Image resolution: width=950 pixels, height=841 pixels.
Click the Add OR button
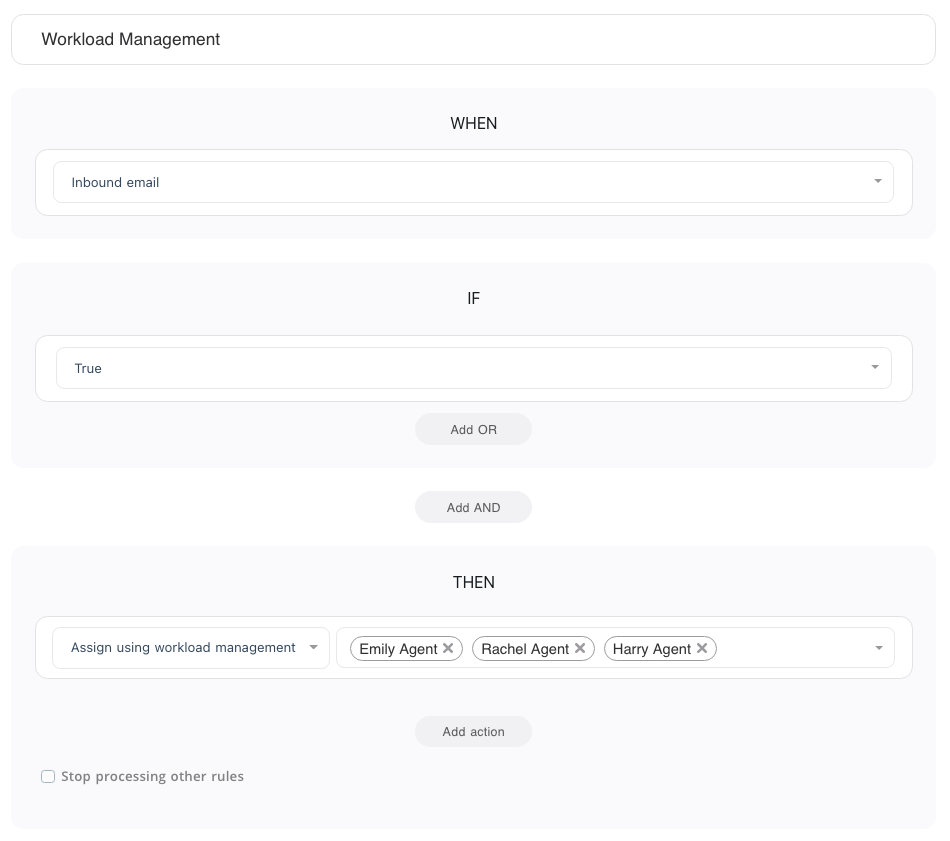coord(473,429)
